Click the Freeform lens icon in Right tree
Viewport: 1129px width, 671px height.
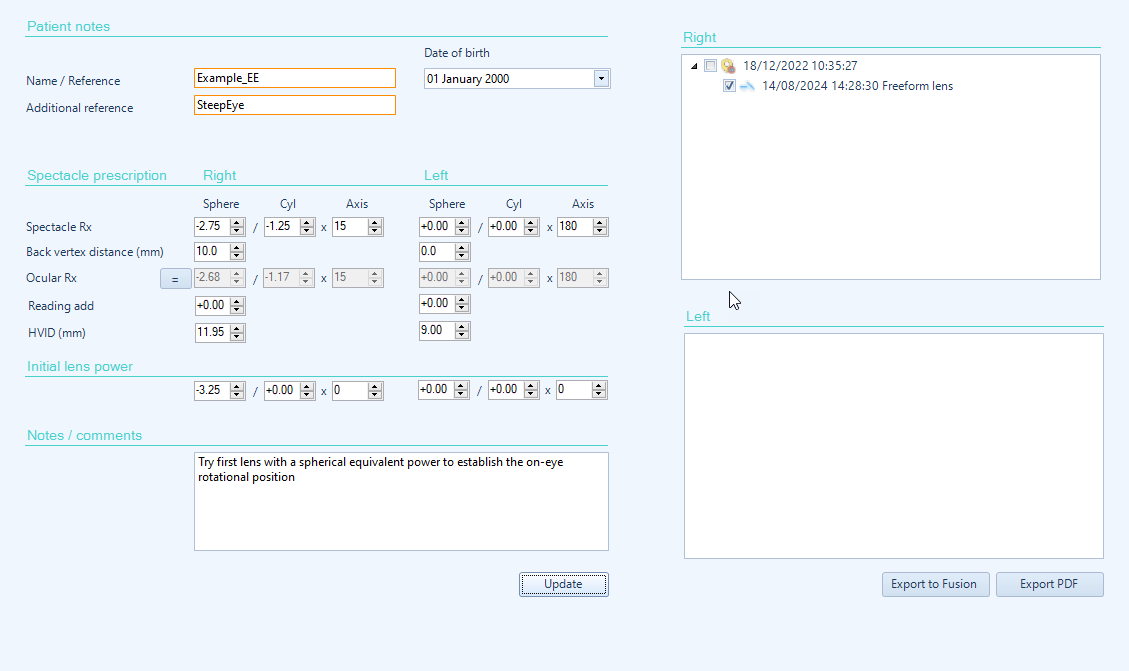coord(746,86)
